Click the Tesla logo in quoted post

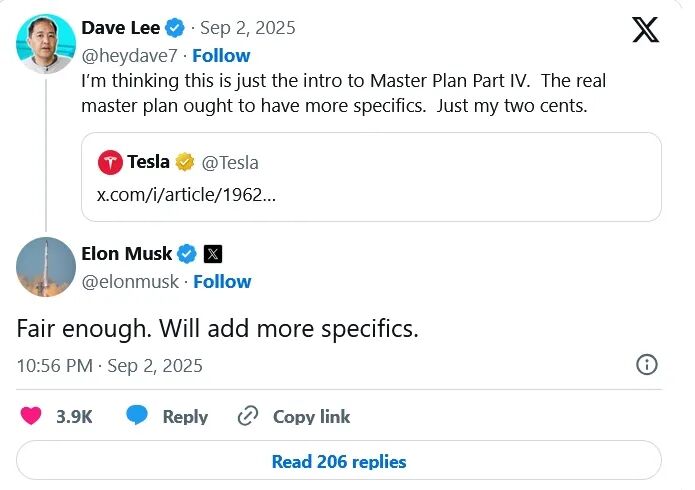(109, 162)
